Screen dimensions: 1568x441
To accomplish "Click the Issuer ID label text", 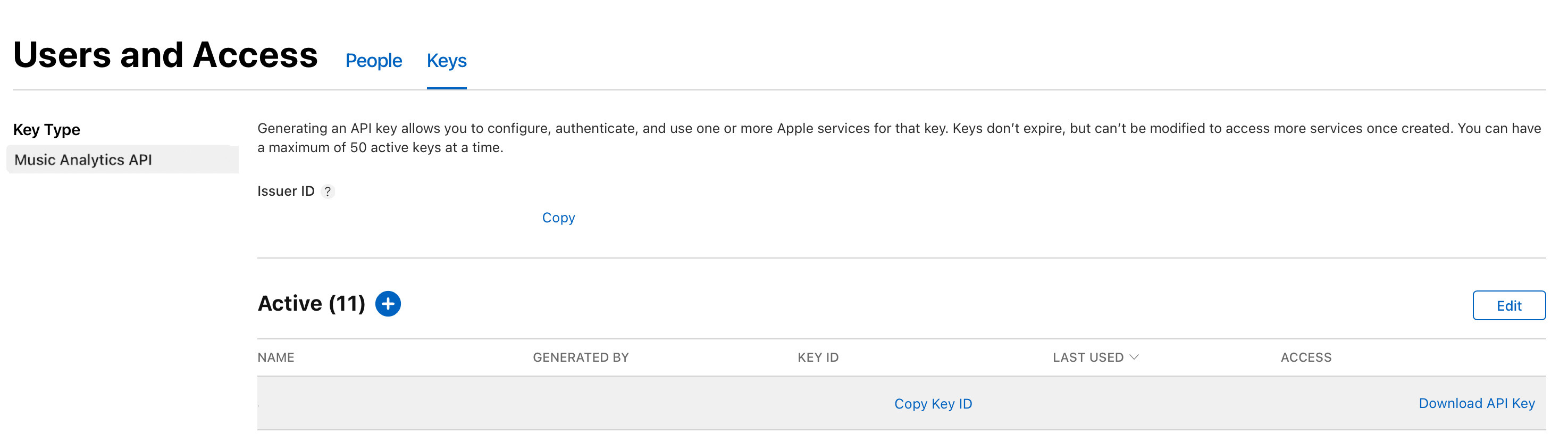I will pos(286,192).
